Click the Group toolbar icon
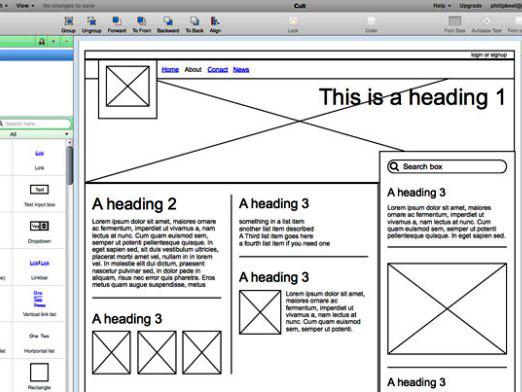This screenshot has width=522, height=392. [x=69, y=25]
